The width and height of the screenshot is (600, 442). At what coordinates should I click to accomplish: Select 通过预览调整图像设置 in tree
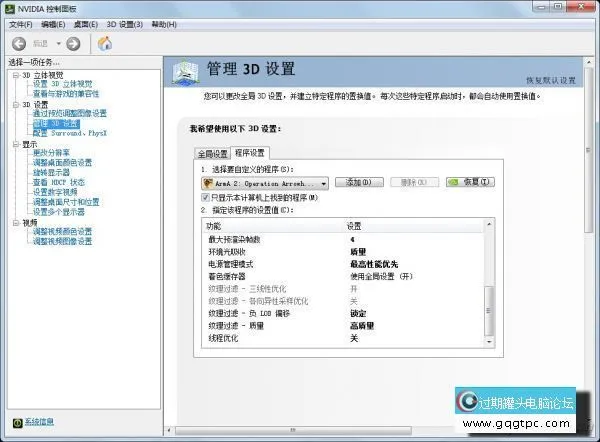tap(70, 113)
